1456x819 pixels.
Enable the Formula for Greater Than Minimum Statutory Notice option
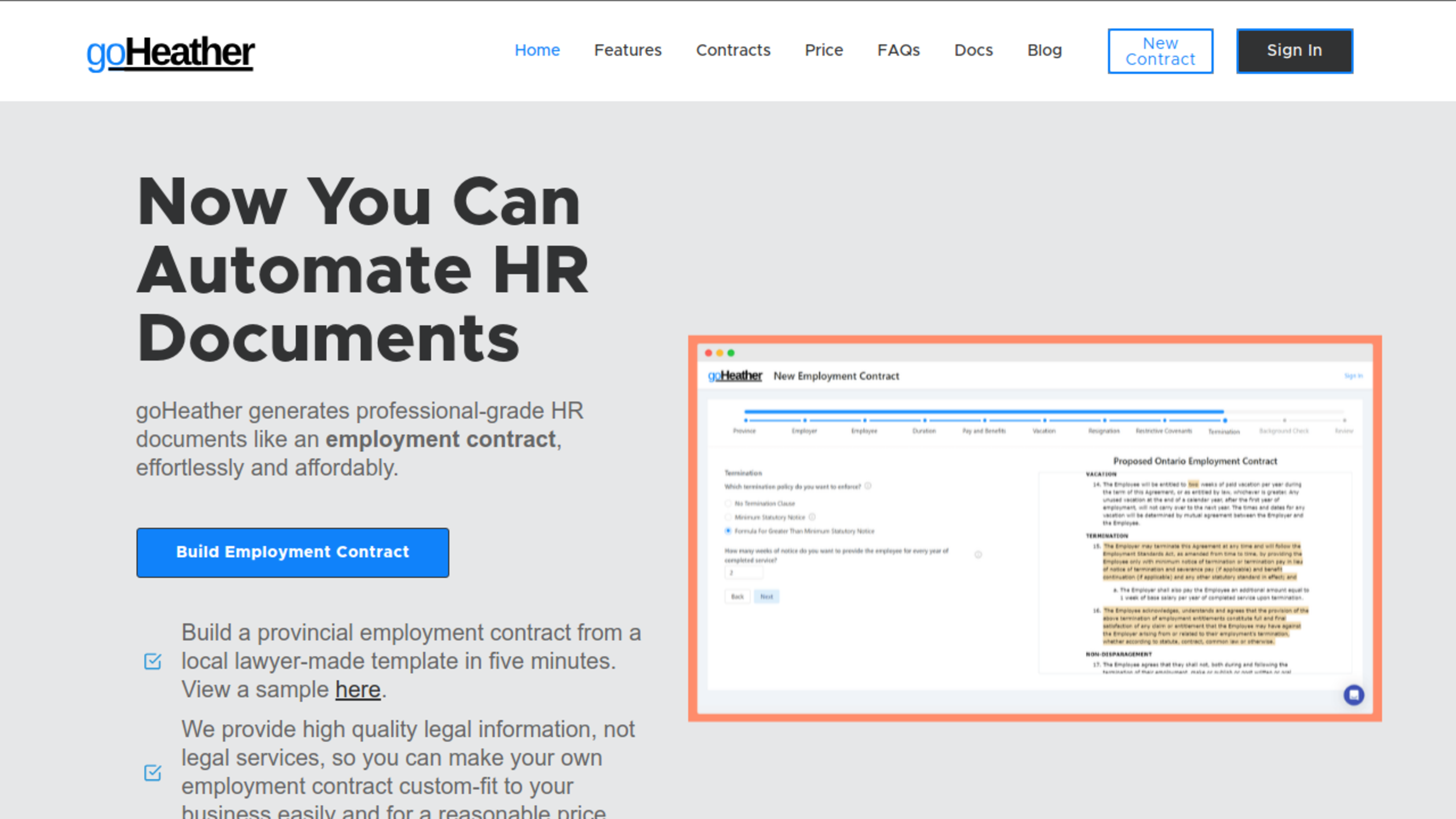pyautogui.click(x=728, y=531)
